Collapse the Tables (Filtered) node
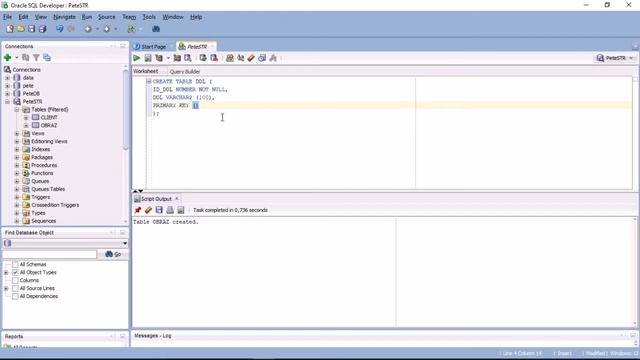 [17, 109]
